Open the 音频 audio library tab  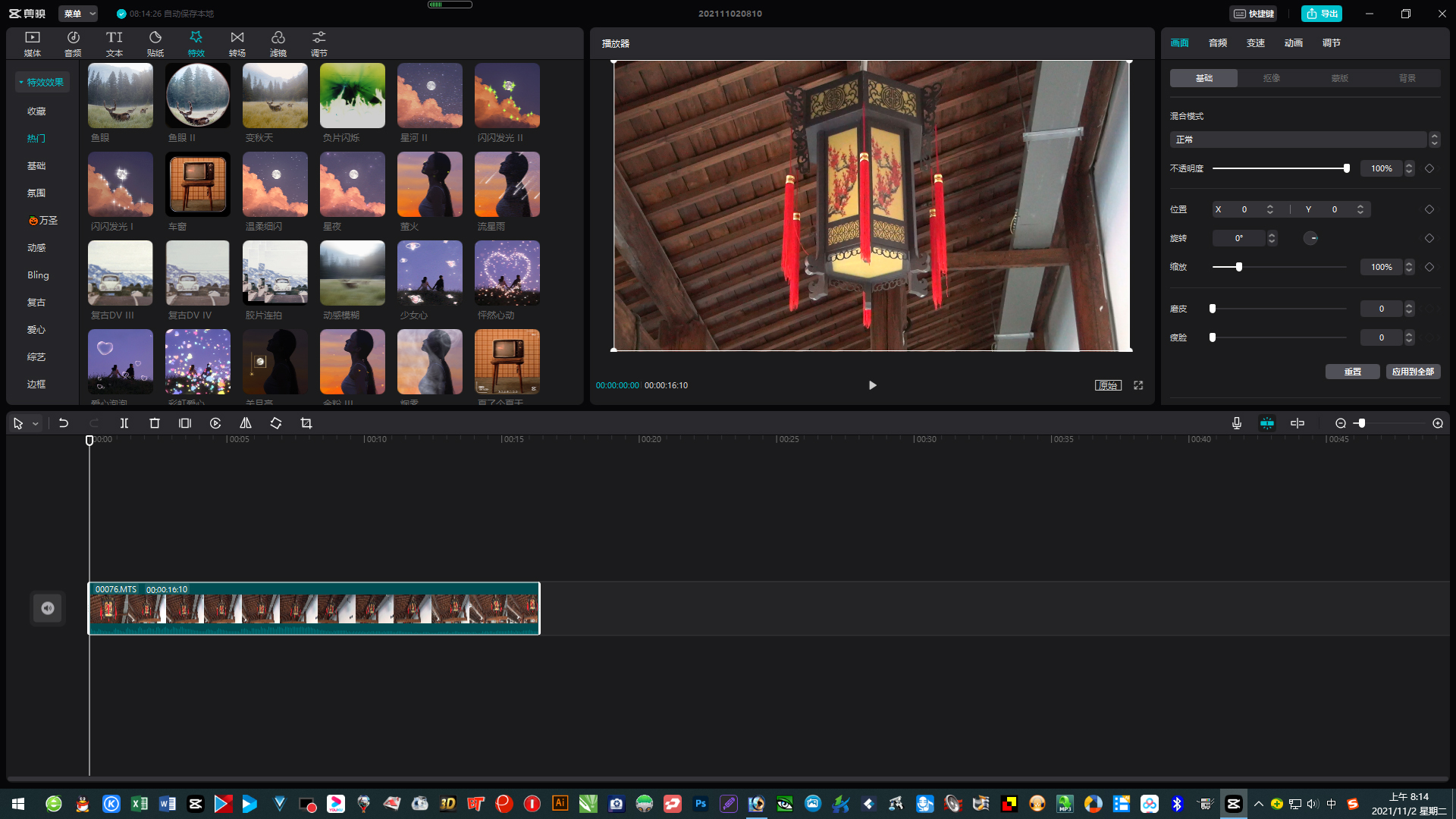coord(73,43)
